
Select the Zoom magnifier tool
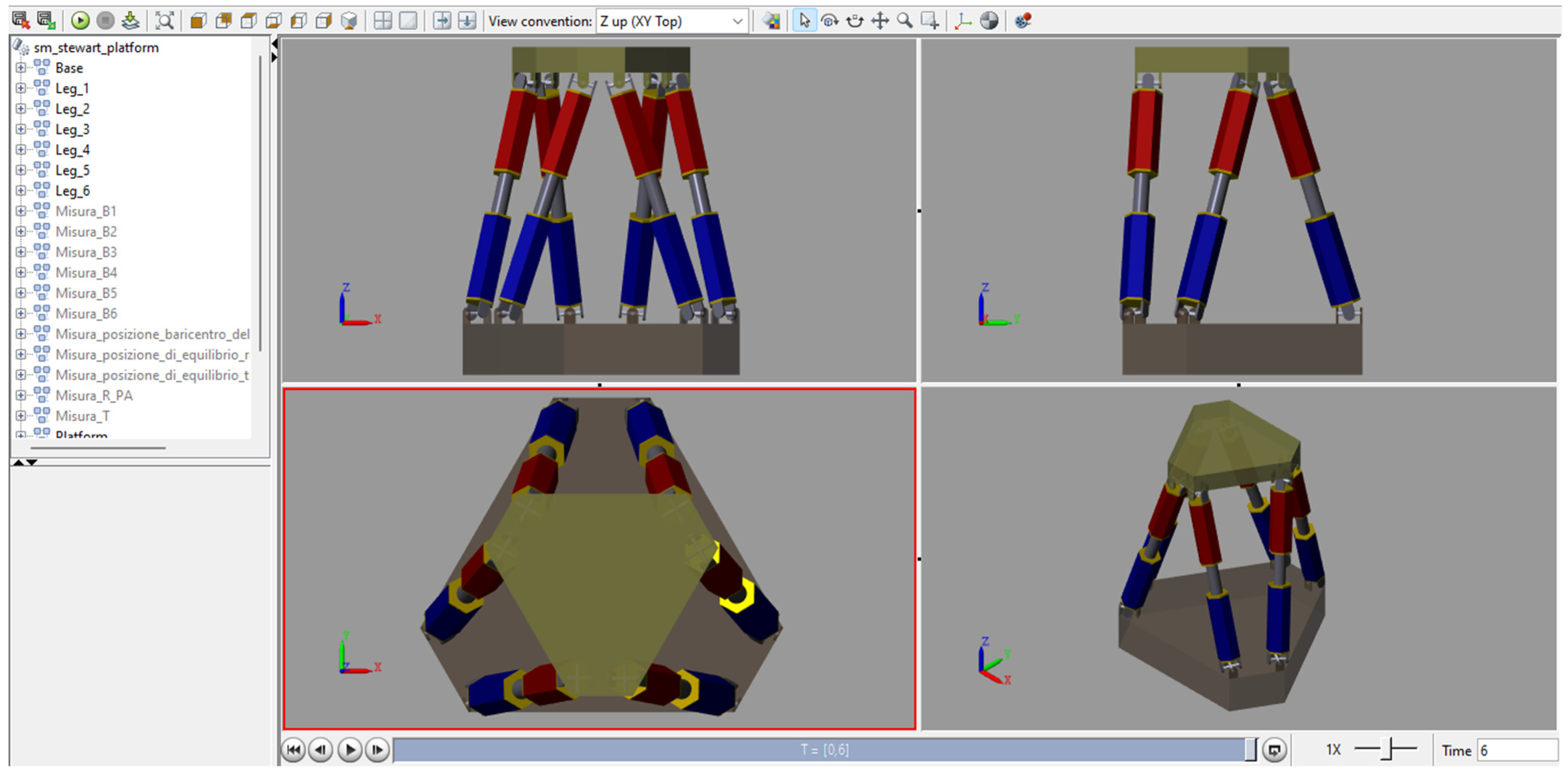(x=905, y=21)
